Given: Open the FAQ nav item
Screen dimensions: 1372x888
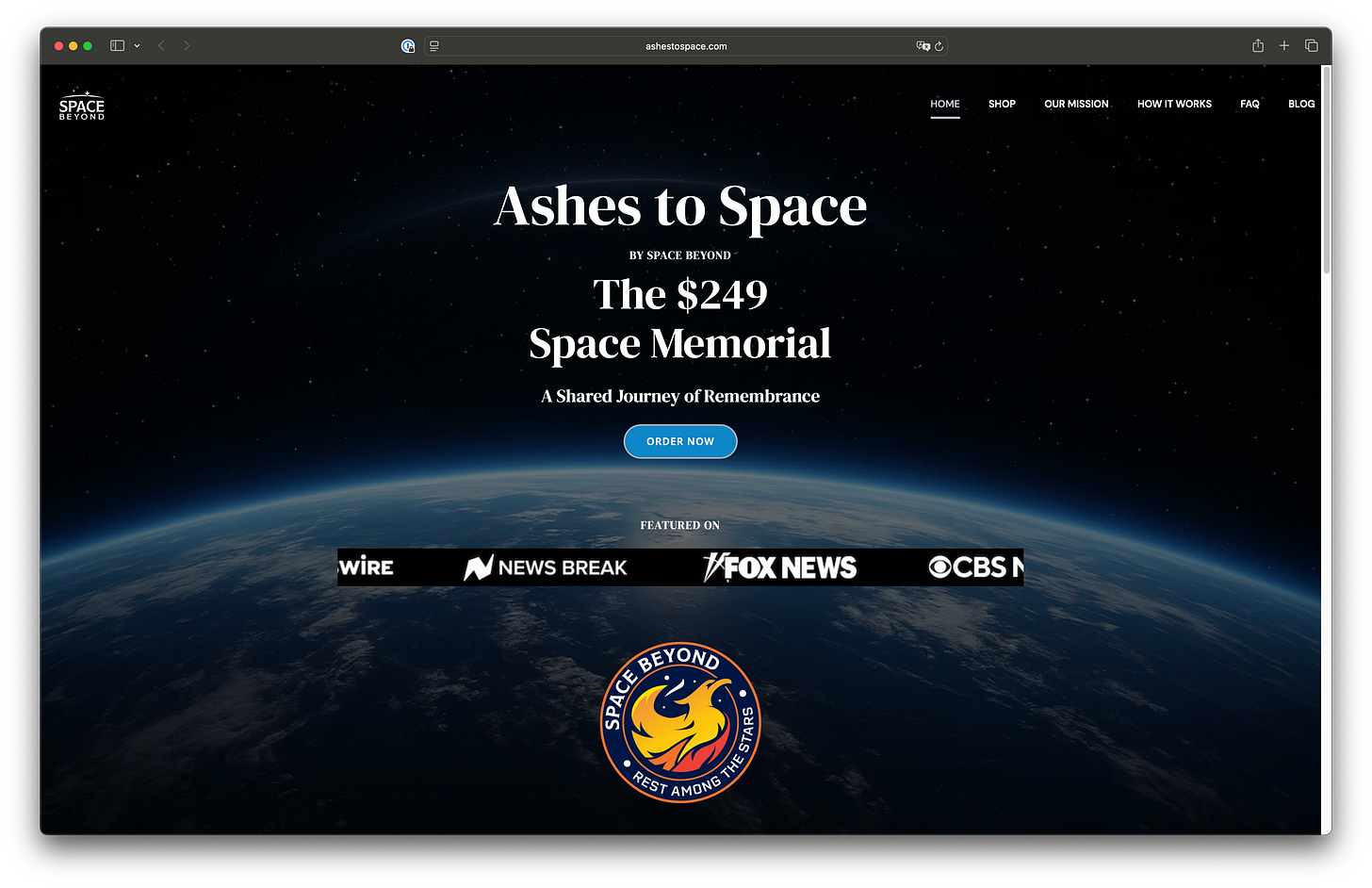Looking at the screenshot, I should tap(1249, 104).
